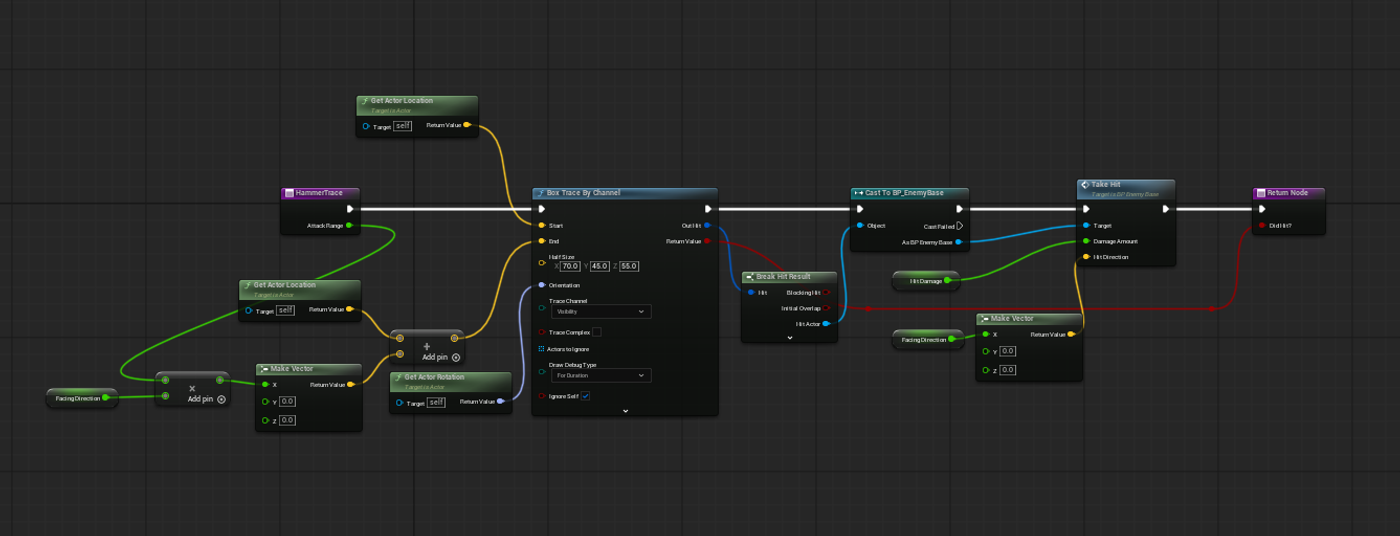
Task: Click Add pin on the multiply node
Action: point(207,399)
